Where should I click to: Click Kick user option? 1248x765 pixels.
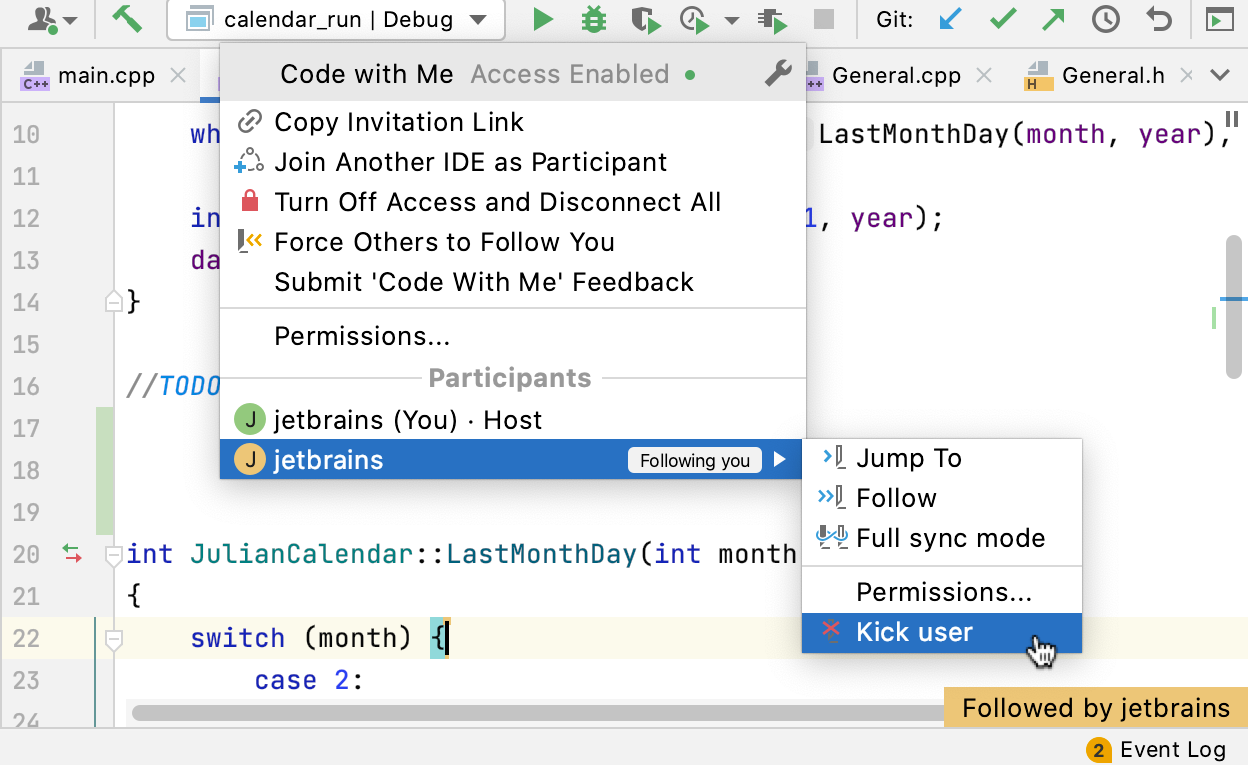click(x=914, y=632)
